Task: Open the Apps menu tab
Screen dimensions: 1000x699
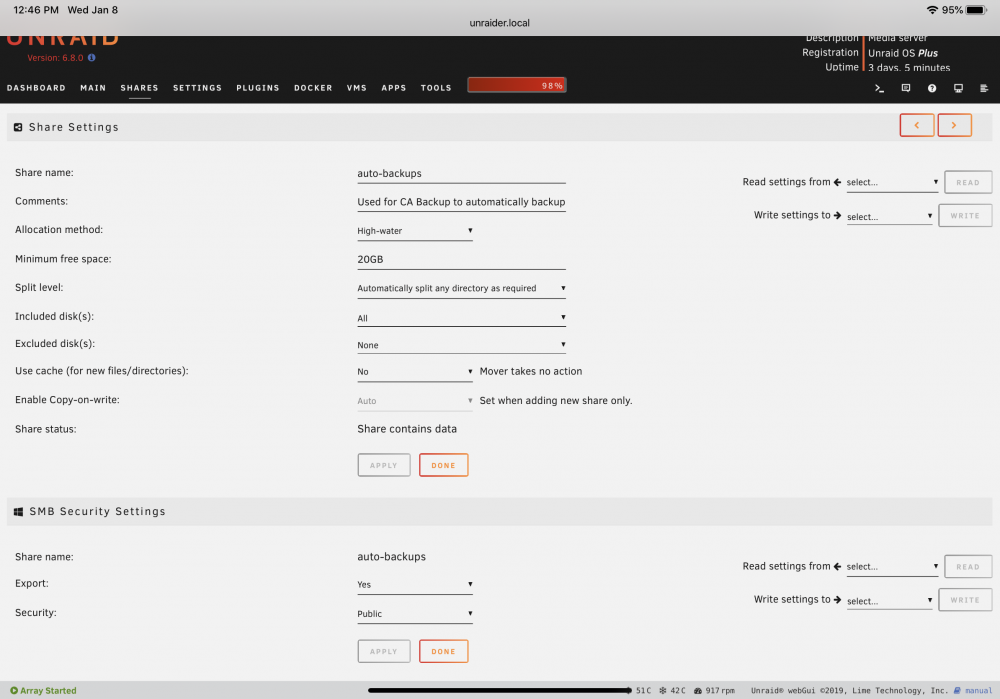Action: pos(393,88)
